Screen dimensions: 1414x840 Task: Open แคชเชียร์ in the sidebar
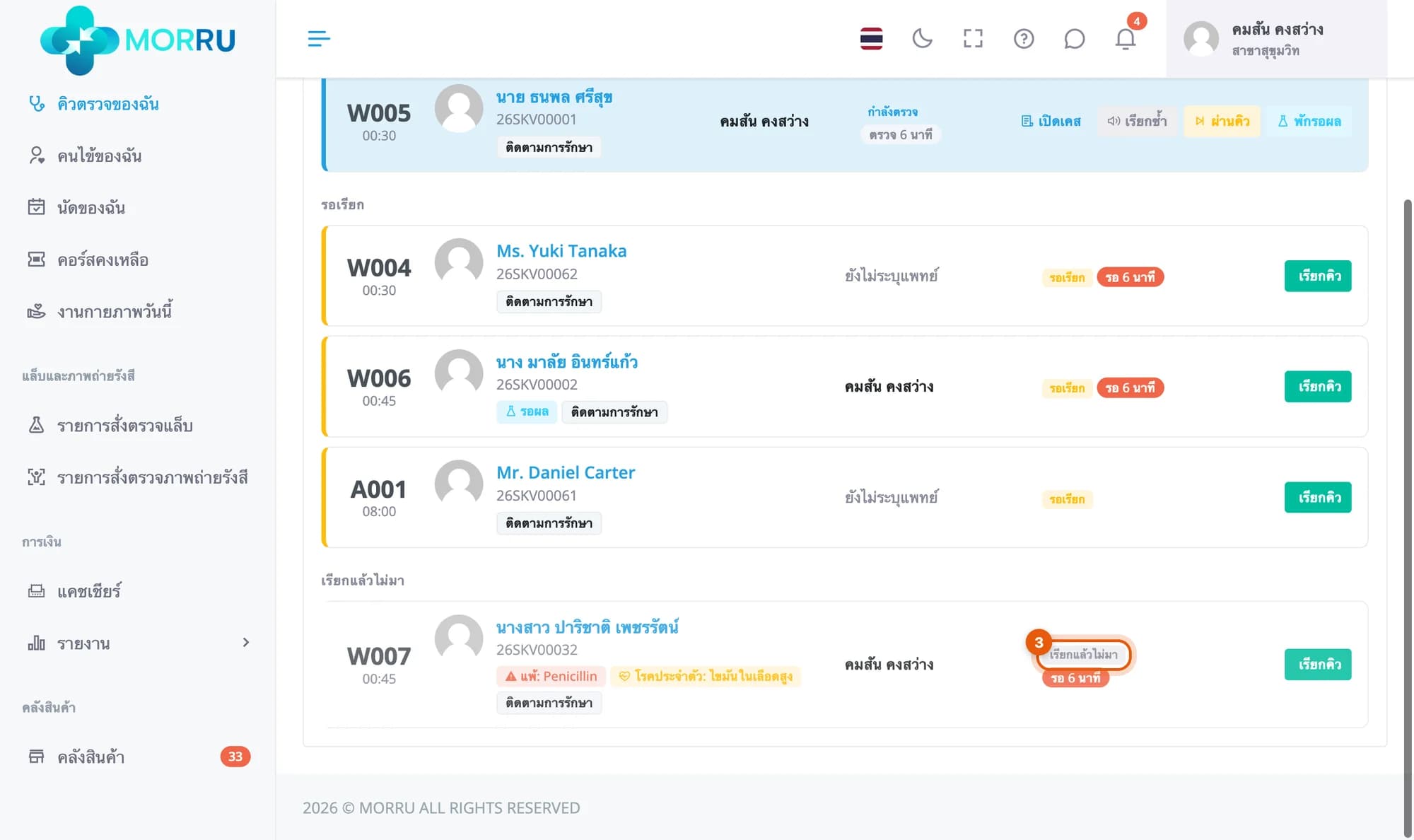pos(89,591)
